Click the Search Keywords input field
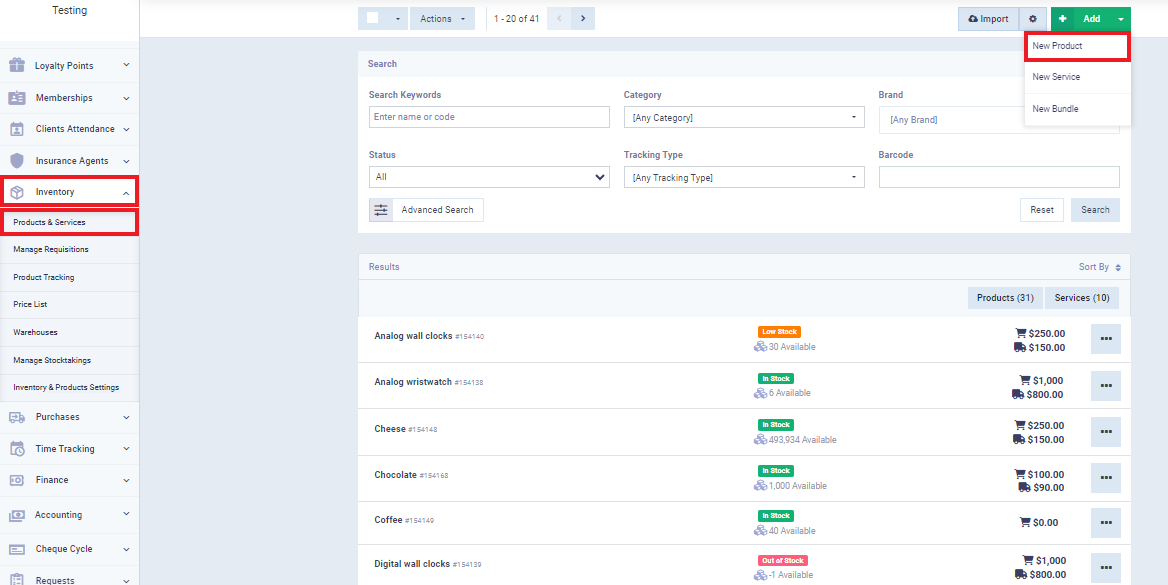Image resolution: width=1168 pixels, height=585 pixels. point(489,117)
